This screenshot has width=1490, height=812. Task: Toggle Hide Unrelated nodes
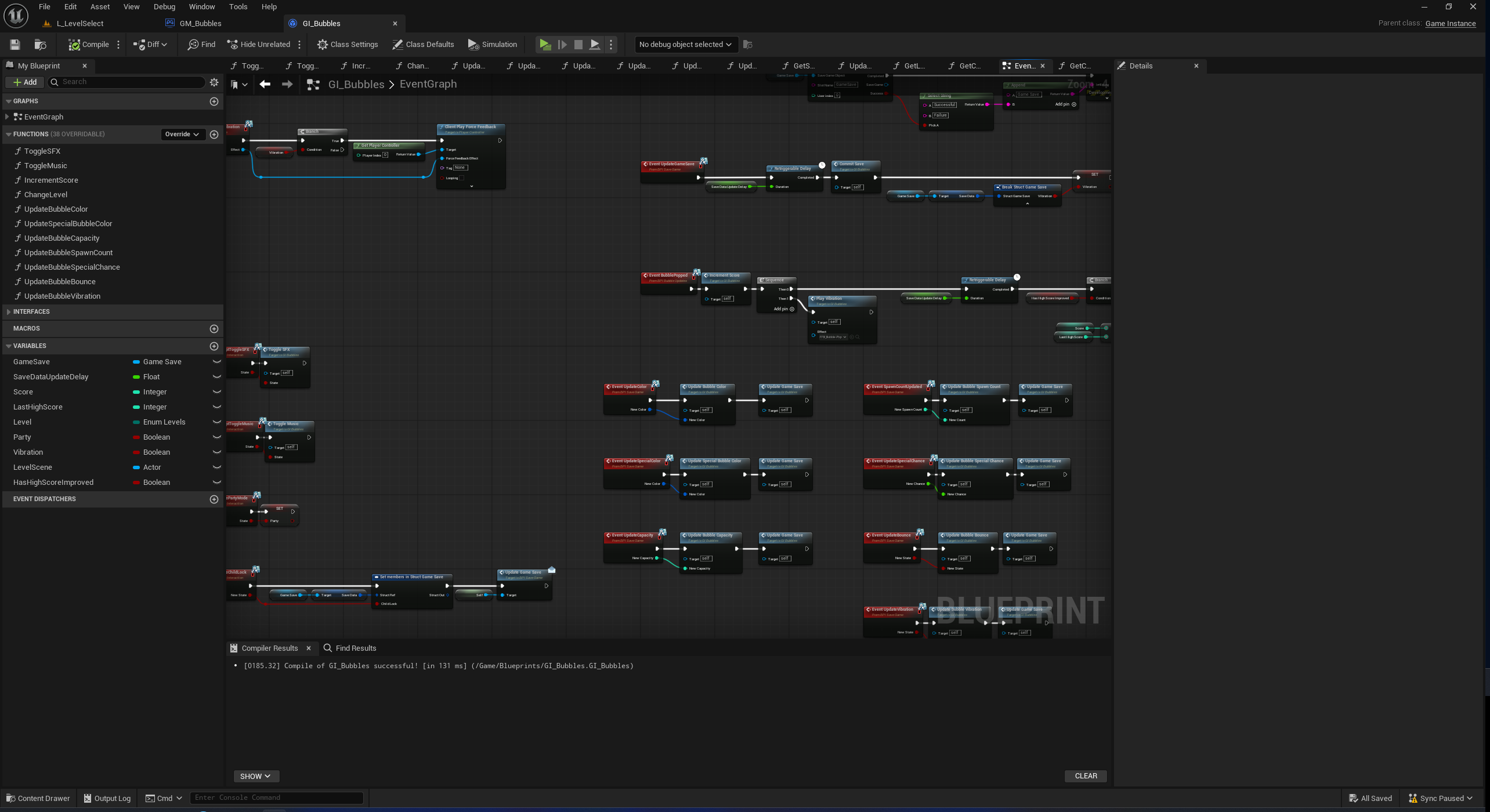click(x=259, y=45)
